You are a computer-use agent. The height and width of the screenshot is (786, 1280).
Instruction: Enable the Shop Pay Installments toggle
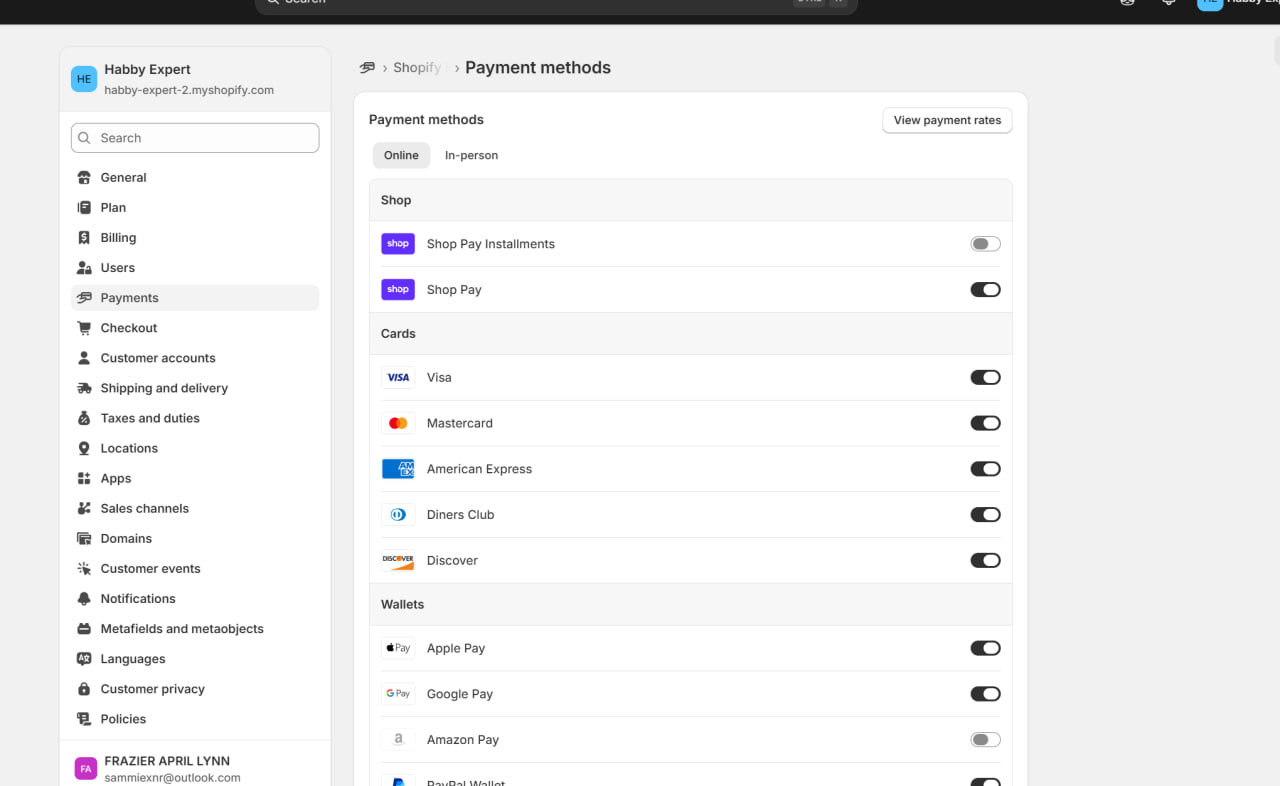985,244
